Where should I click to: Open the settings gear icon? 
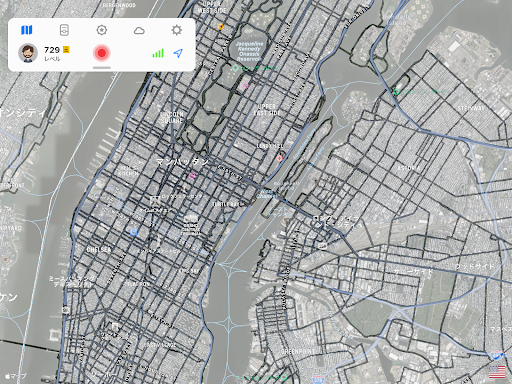click(x=177, y=30)
